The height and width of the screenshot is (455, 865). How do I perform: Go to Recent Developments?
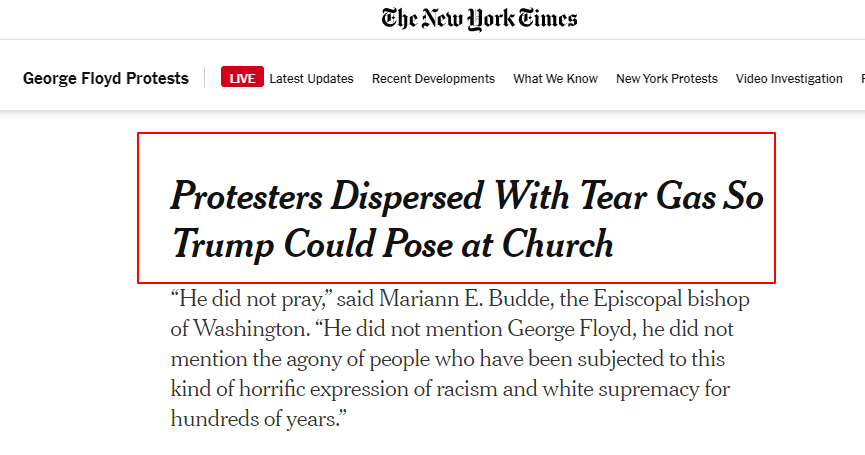pos(433,79)
